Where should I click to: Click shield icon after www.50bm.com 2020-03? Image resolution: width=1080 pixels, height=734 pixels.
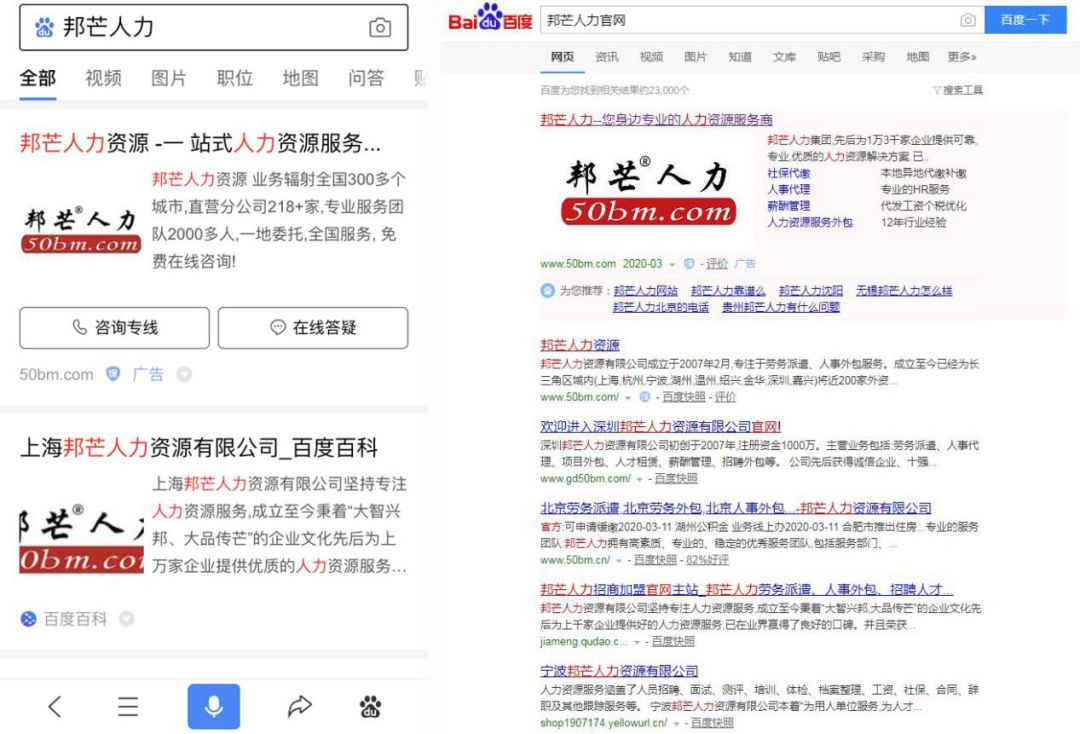point(689,264)
